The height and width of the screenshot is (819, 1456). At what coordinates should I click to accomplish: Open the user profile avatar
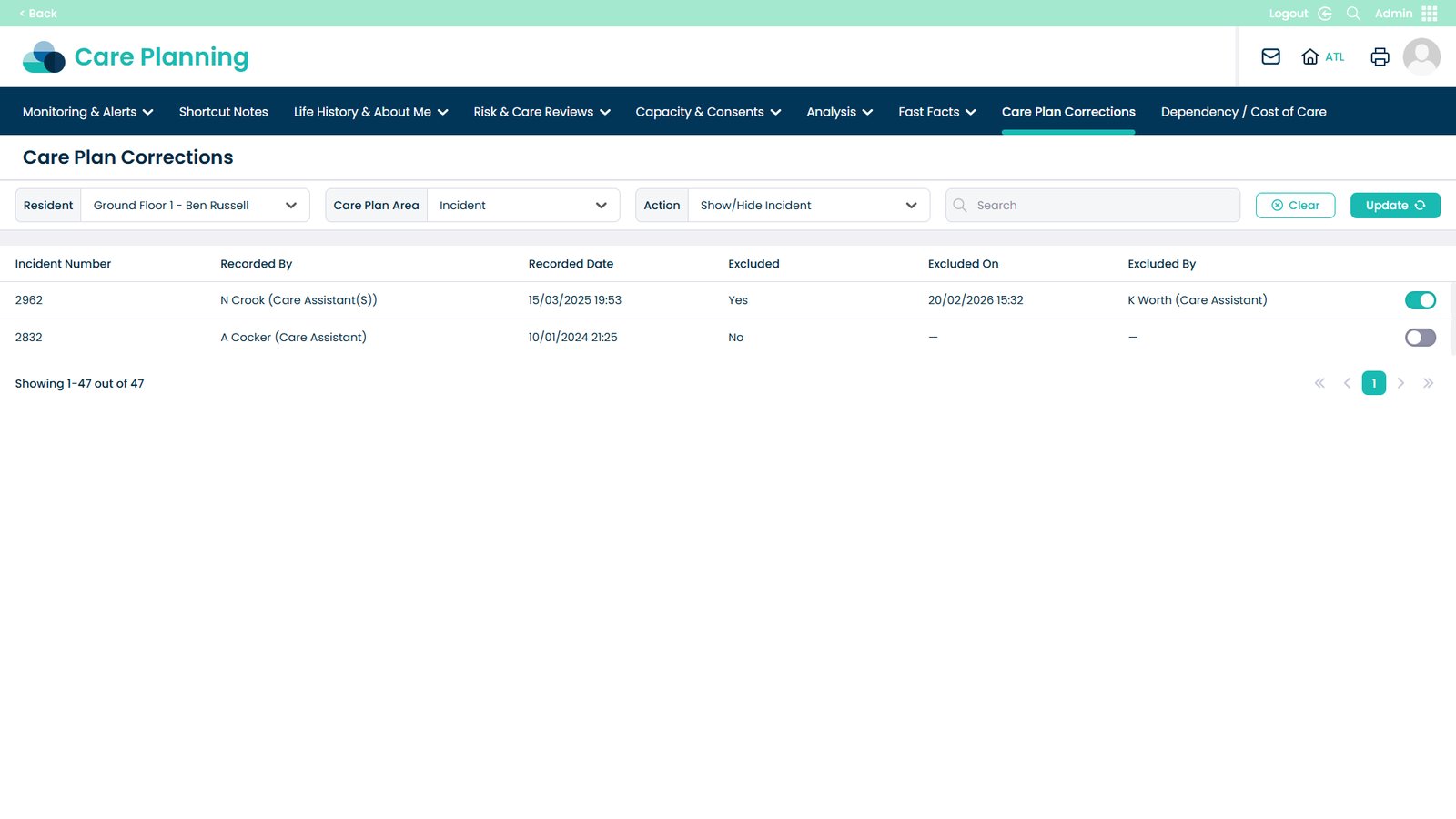click(x=1421, y=56)
